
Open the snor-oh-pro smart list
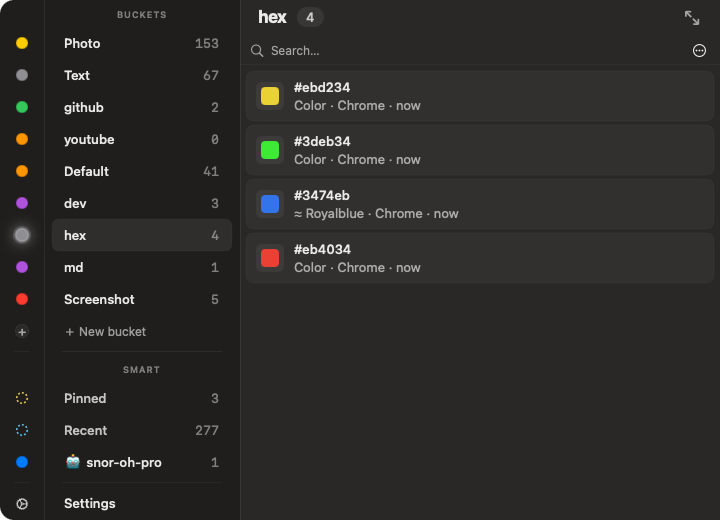pos(141,462)
